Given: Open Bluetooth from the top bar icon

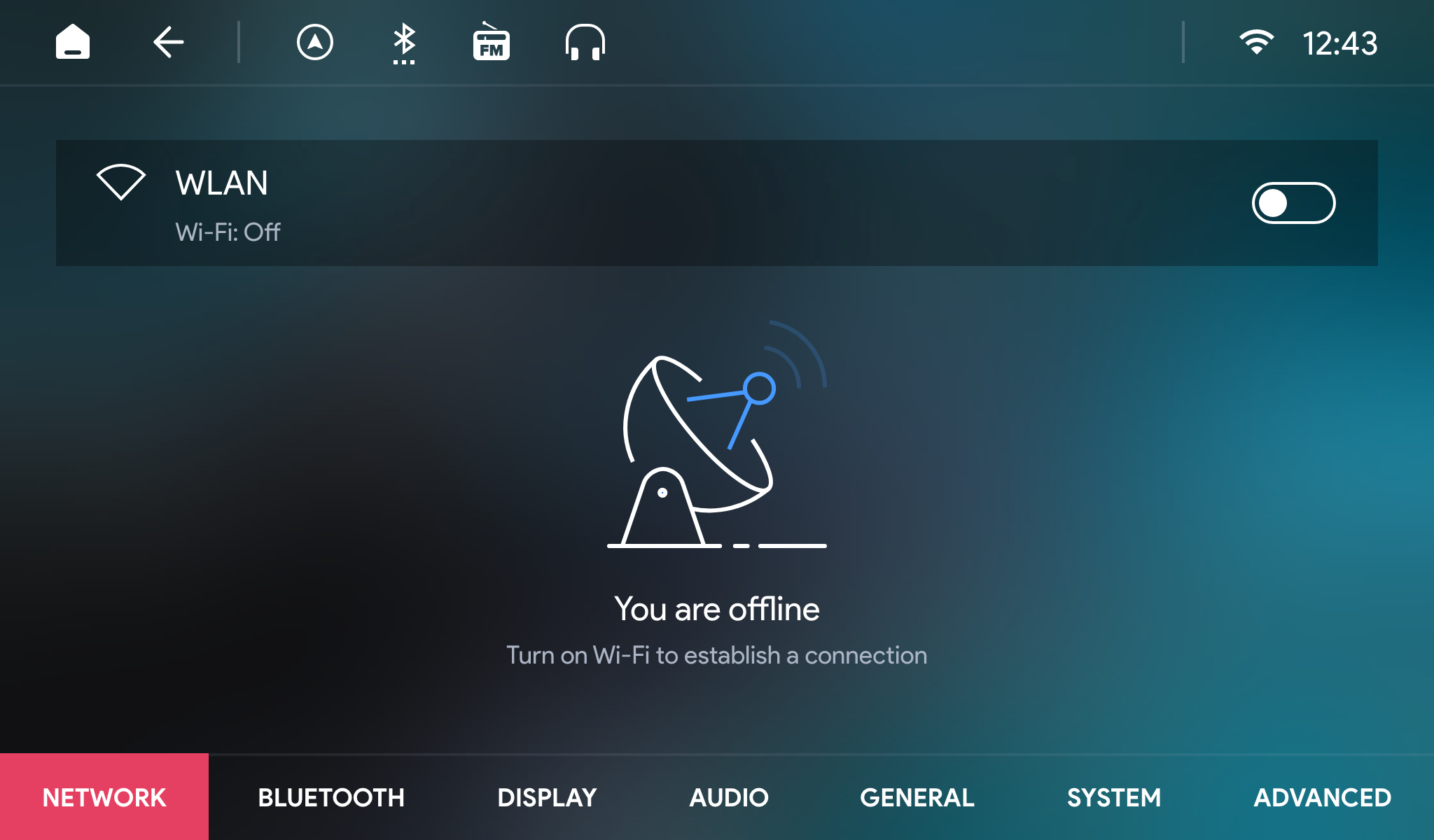Looking at the screenshot, I should 404,43.
